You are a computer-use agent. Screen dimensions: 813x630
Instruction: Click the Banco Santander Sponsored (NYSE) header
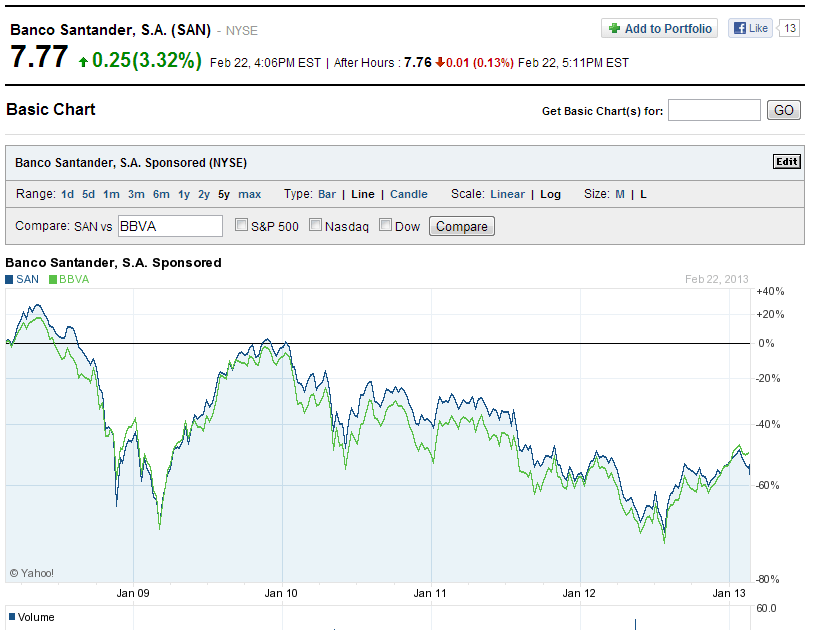(x=131, y=163)
